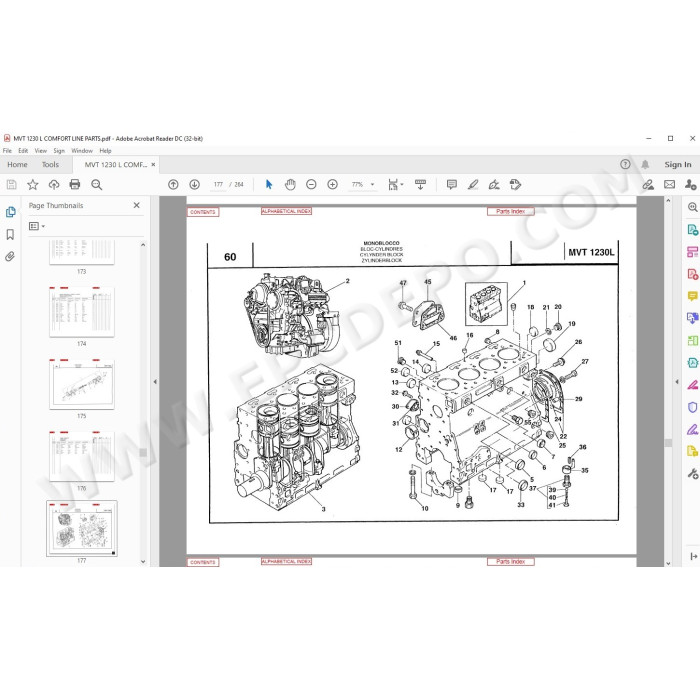This screenshot has width=700, height=700.
Task: Open Export PDF tool in right rail
Action: pos(692,230)
